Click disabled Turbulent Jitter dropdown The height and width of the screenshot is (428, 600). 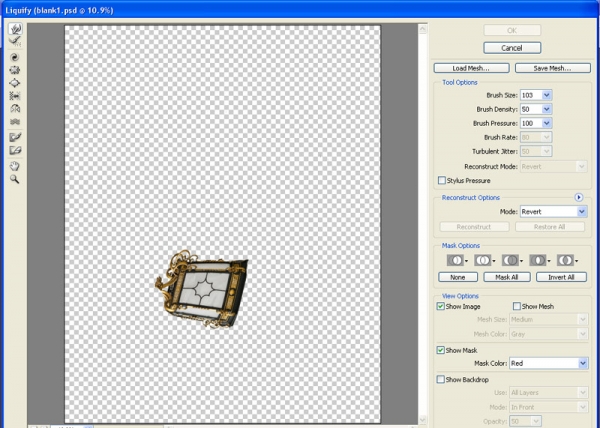coord(536,151)
